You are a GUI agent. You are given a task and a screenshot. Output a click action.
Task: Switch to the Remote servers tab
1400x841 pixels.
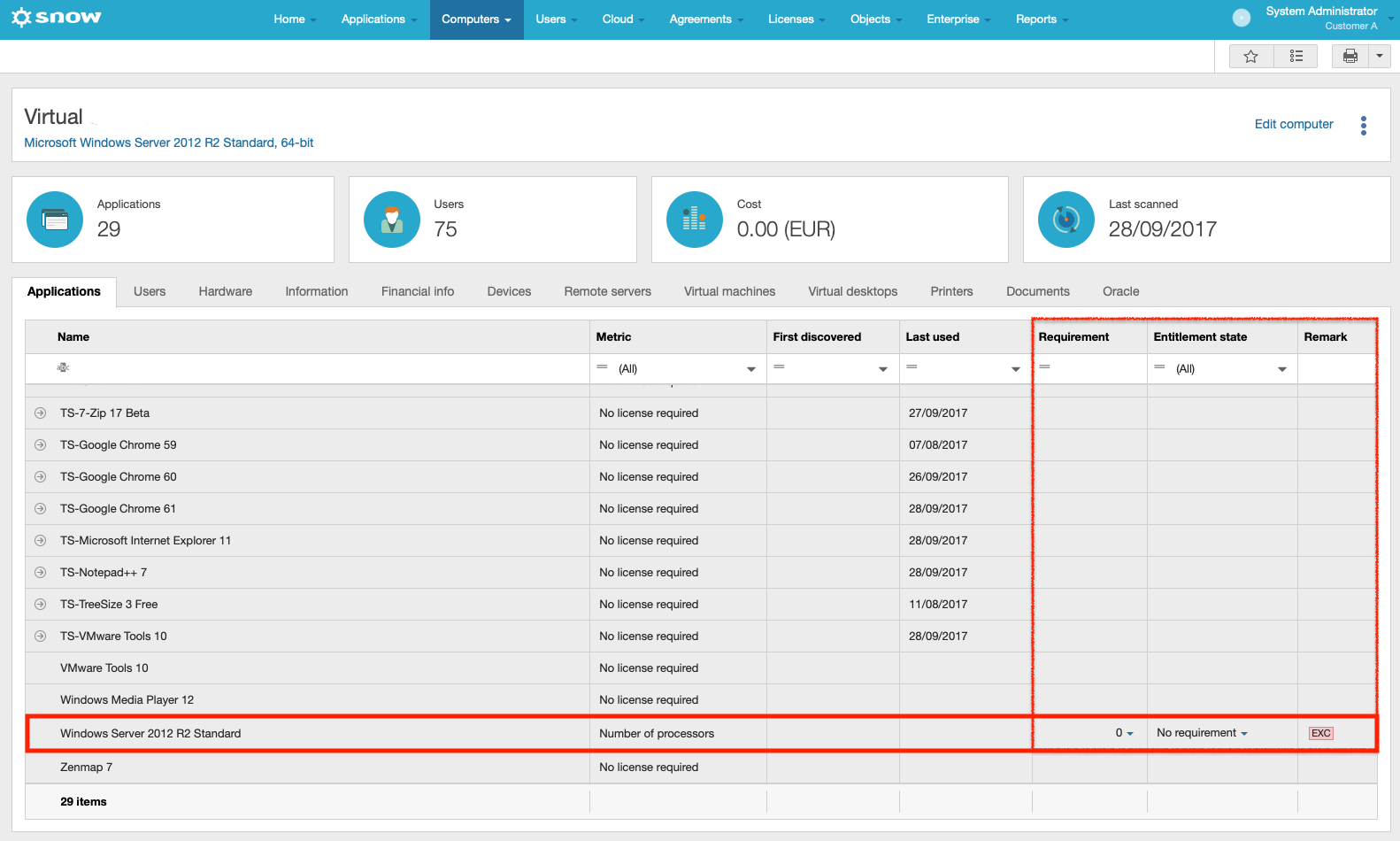pyautogui.click(x=608, y=291)
